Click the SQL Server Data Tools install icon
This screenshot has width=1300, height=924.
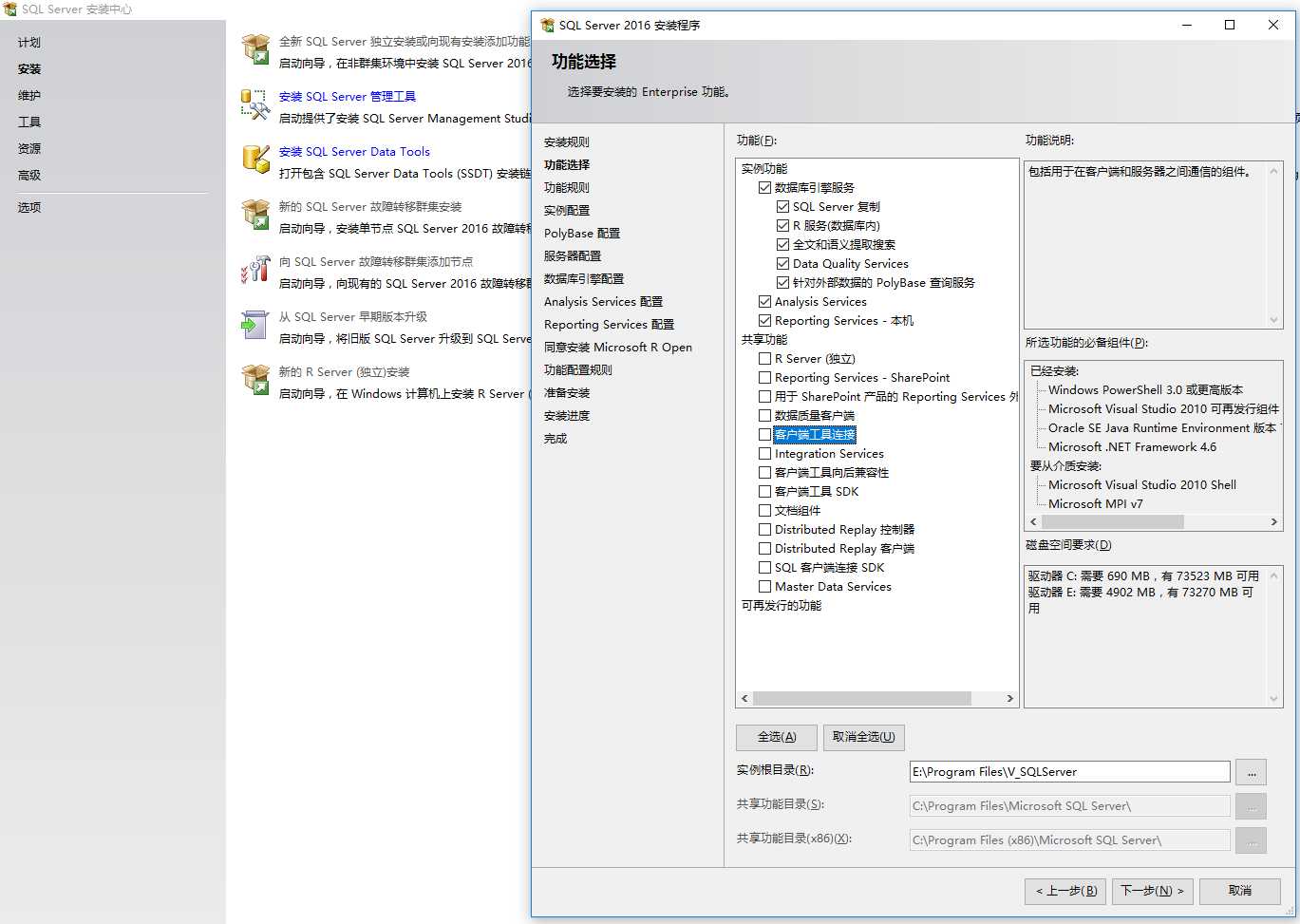click(x=255, y=160)
